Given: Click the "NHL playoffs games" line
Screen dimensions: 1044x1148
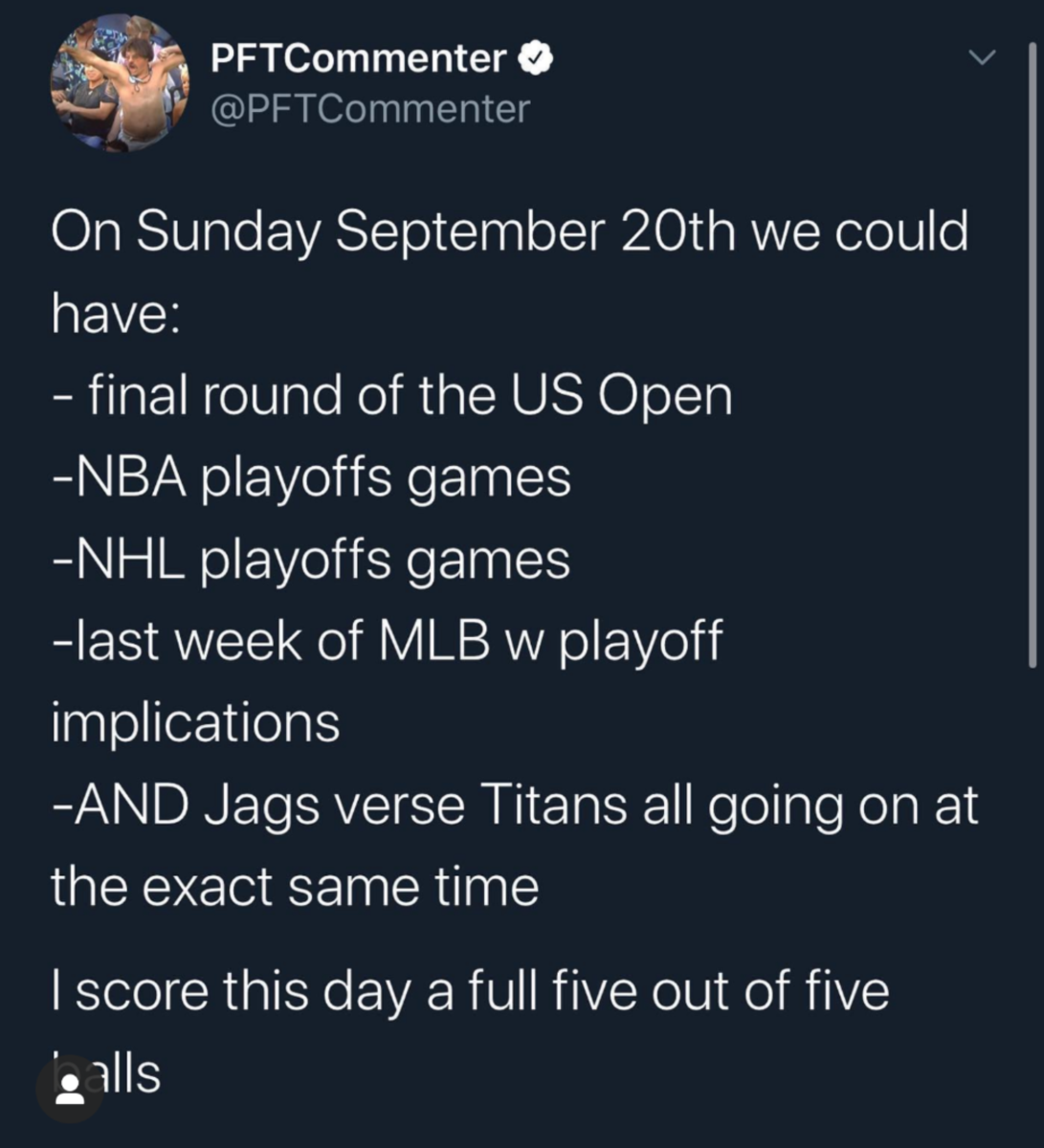Looking at the screenshot, I should tap(312, 559).
